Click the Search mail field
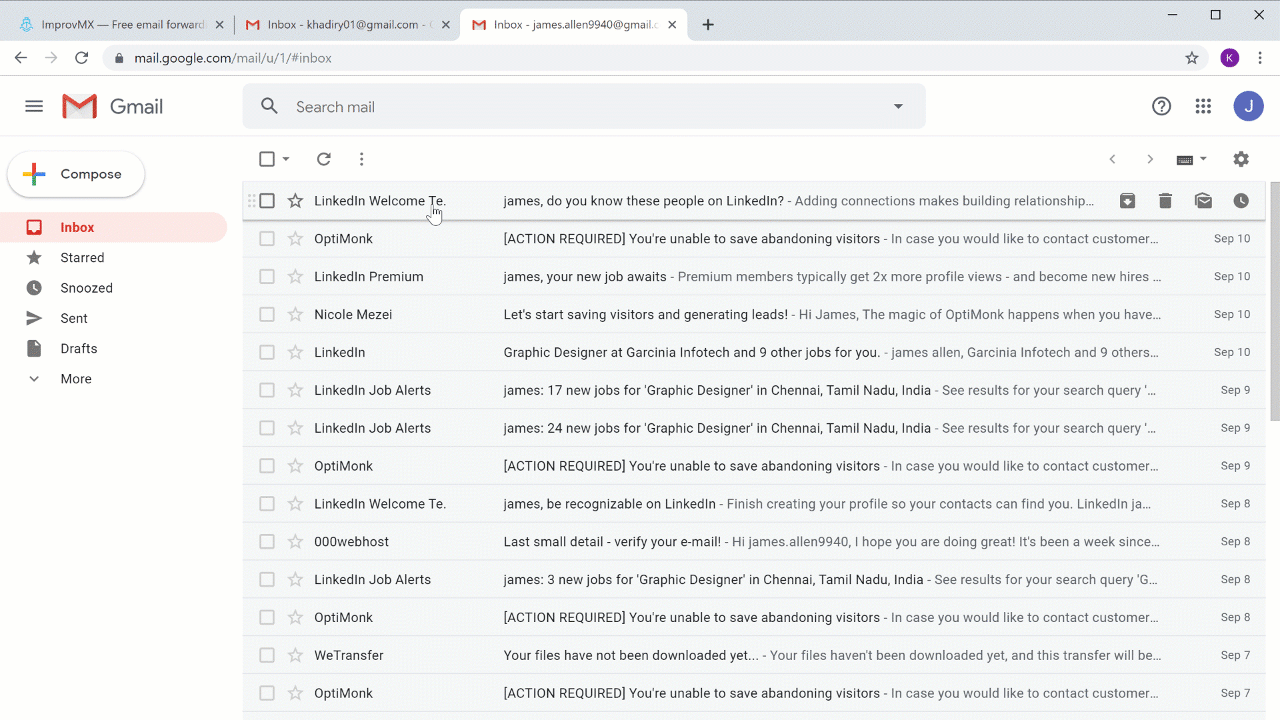 point(584,106)
